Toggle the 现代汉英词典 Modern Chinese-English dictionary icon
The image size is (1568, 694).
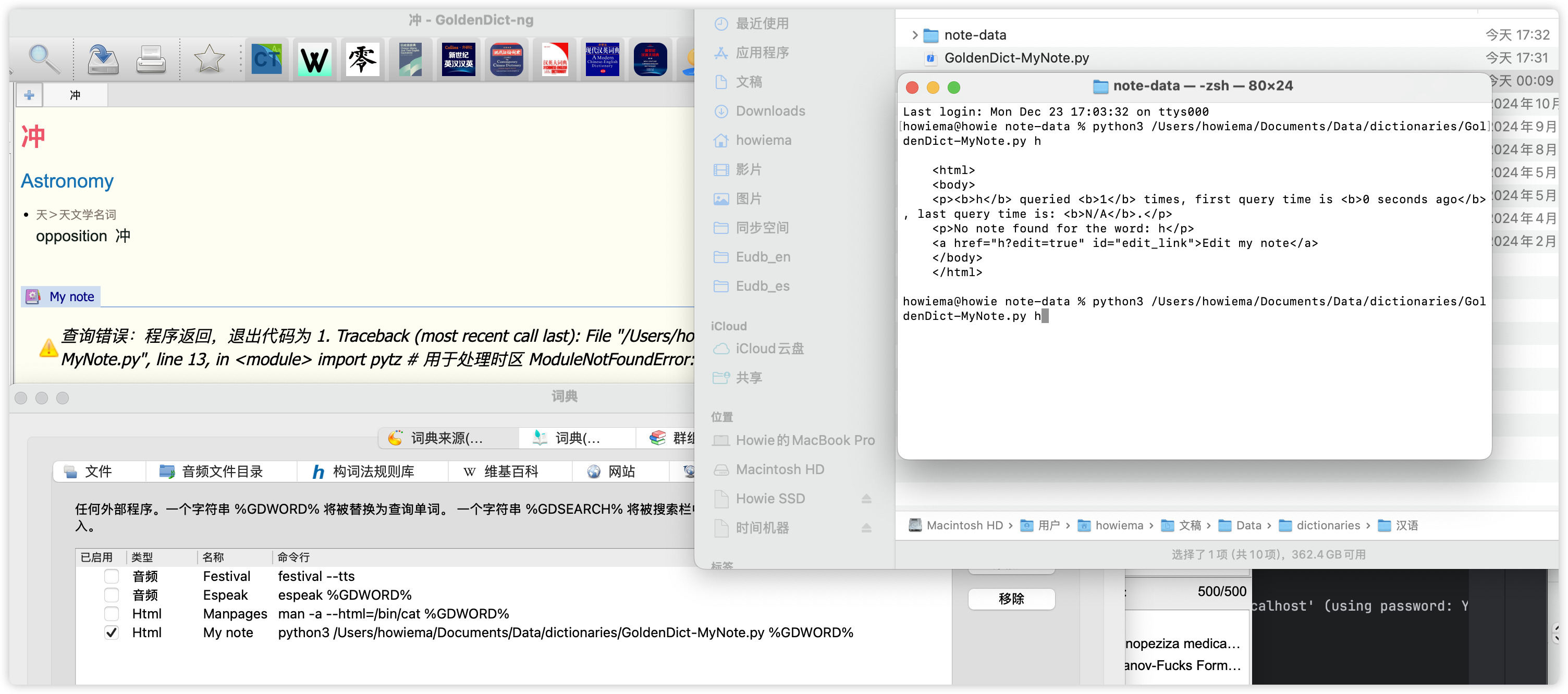(602, 59)
